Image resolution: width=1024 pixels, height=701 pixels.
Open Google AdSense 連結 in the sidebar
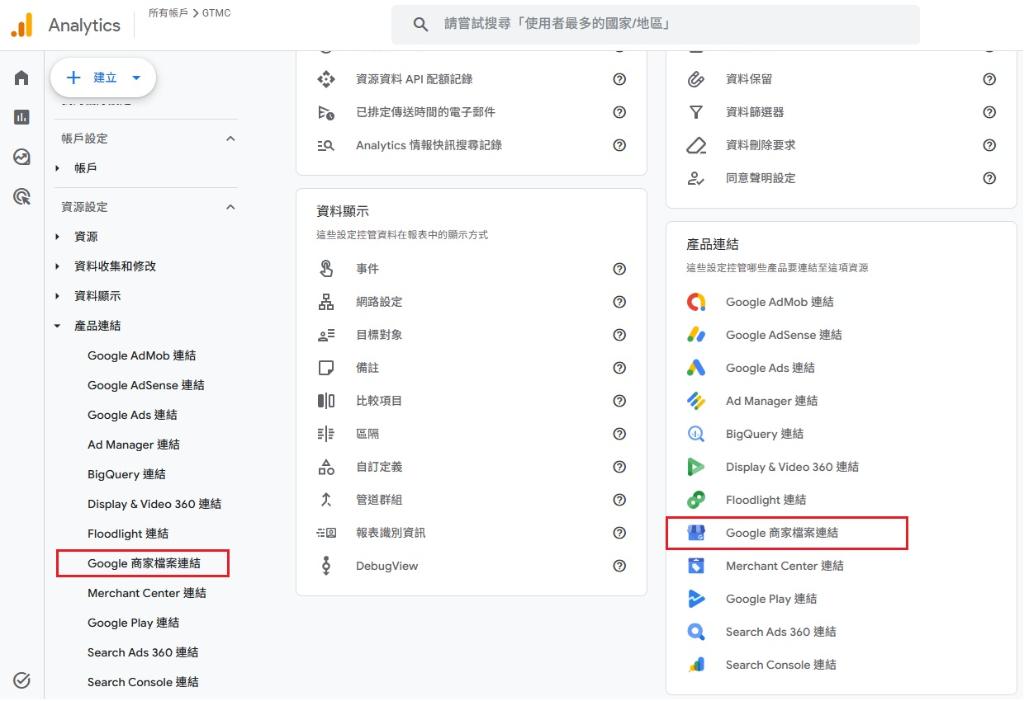146,385
